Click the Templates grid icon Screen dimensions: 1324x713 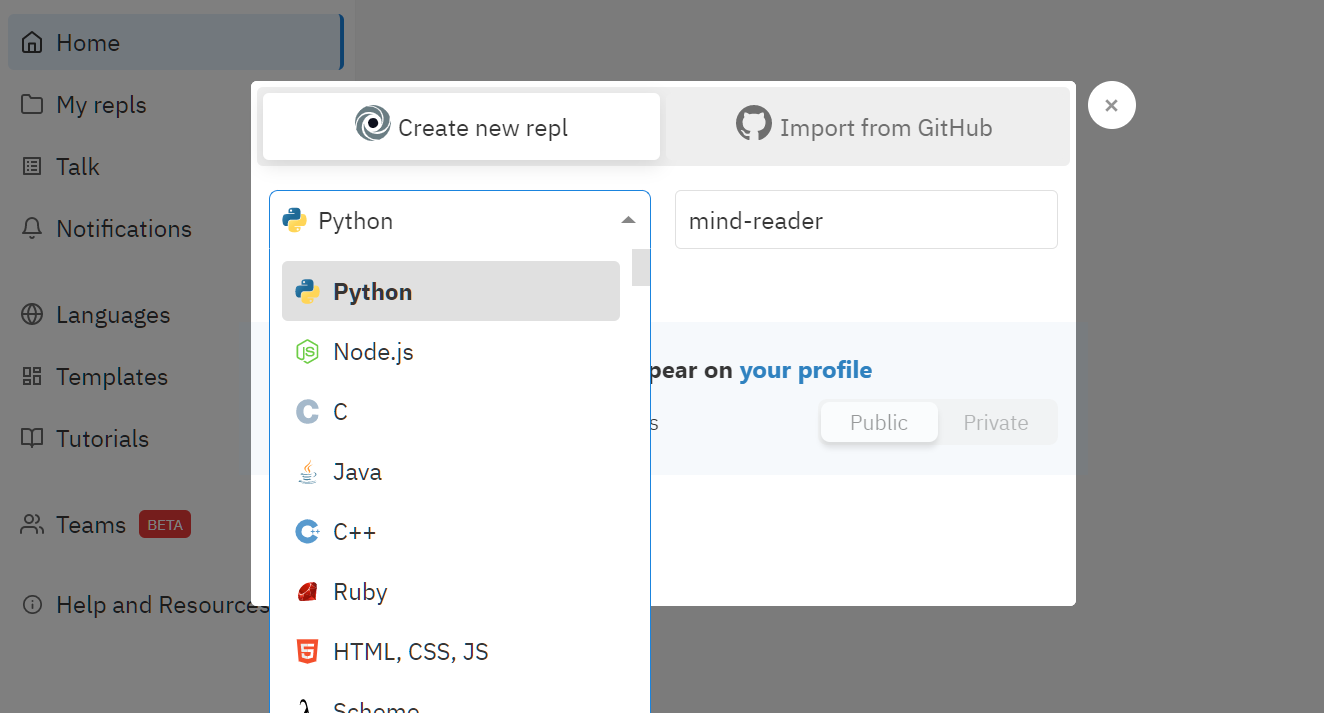click(32, 377)
